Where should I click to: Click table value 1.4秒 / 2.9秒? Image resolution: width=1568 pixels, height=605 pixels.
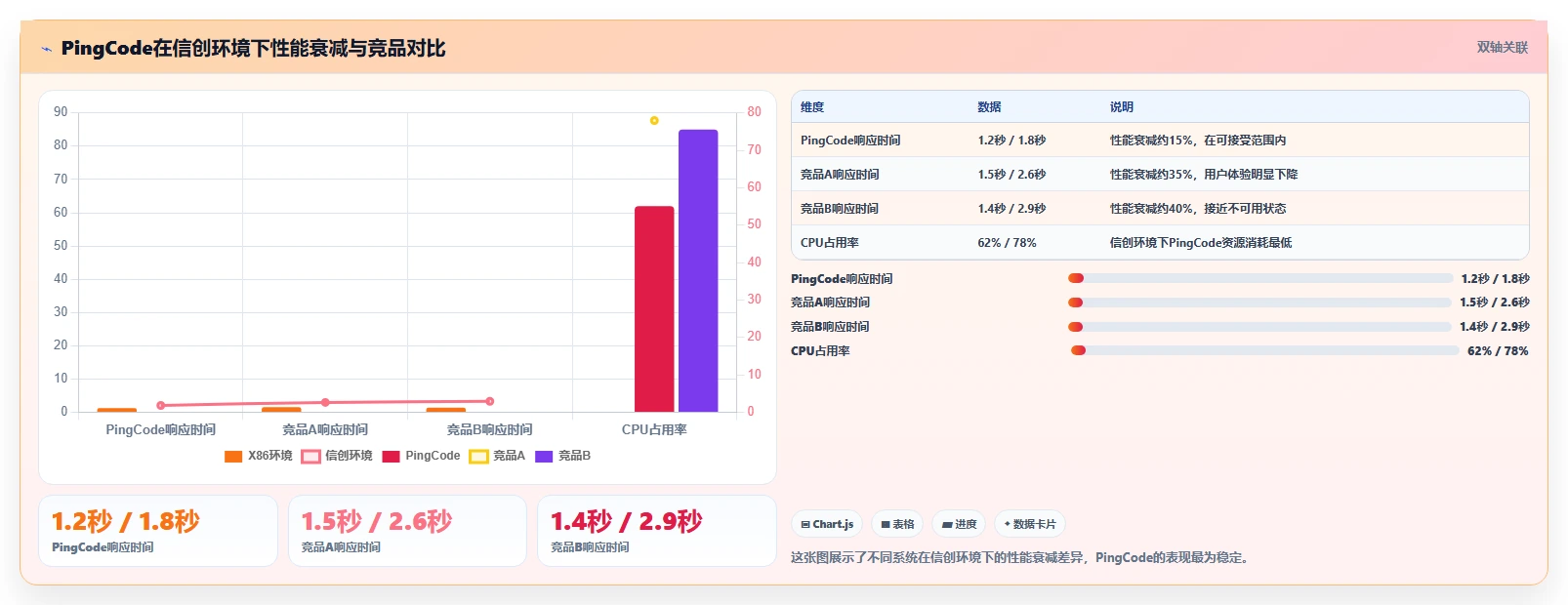point(1011,209)
